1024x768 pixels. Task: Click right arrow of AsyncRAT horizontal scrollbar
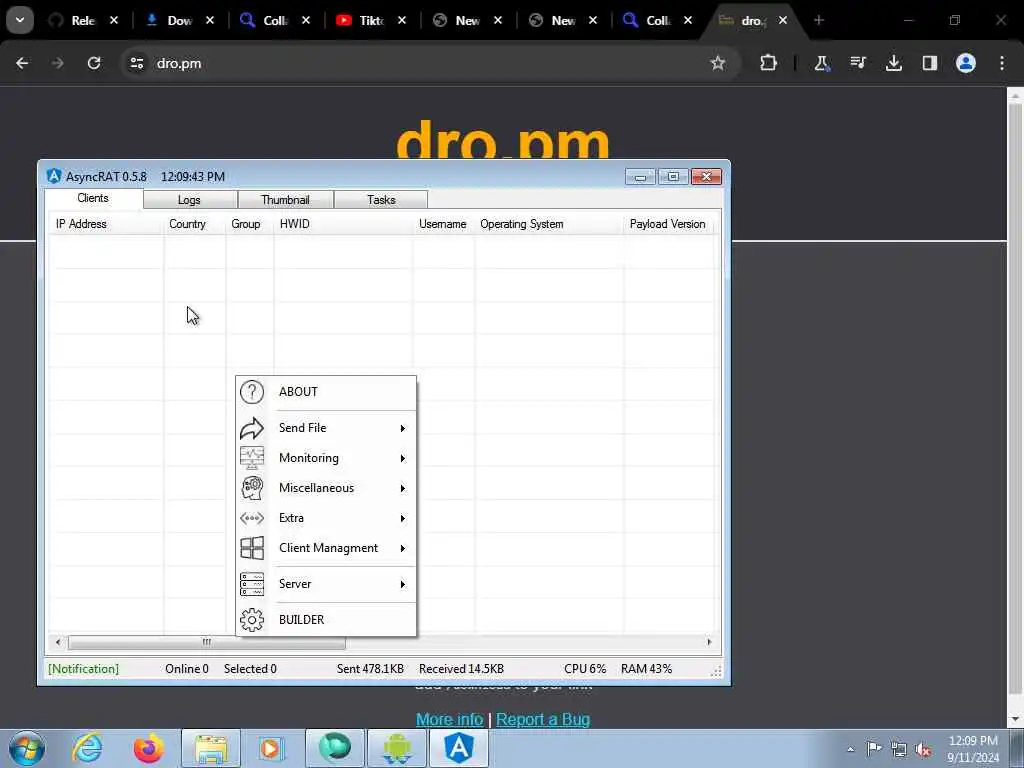tap(709, 643)
